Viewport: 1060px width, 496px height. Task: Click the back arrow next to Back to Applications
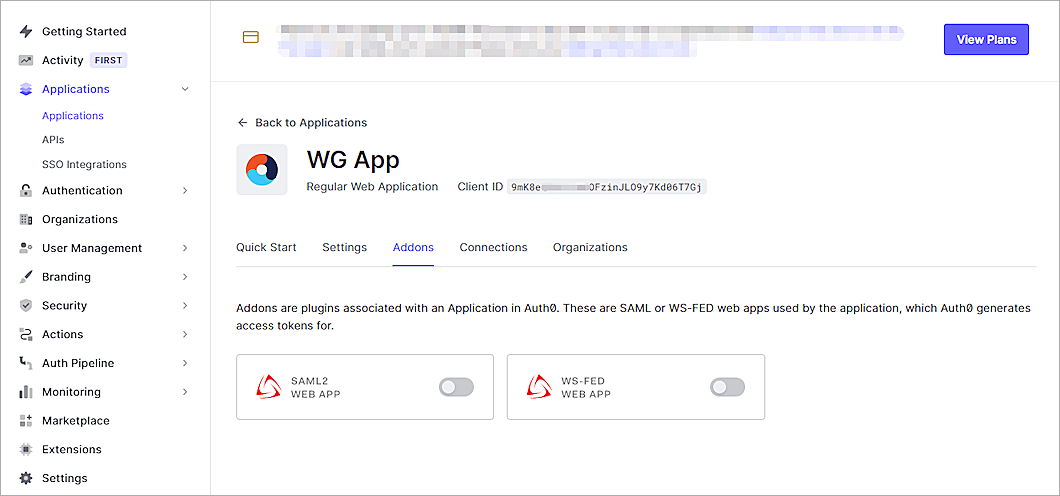coord(243,123)
